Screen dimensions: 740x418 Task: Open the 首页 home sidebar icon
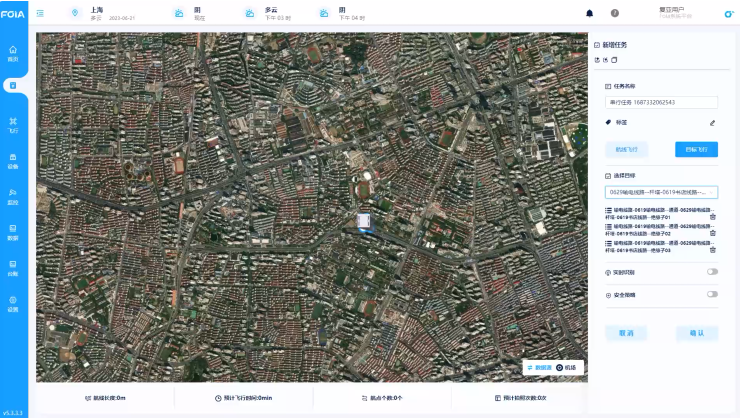click(13, 53)
